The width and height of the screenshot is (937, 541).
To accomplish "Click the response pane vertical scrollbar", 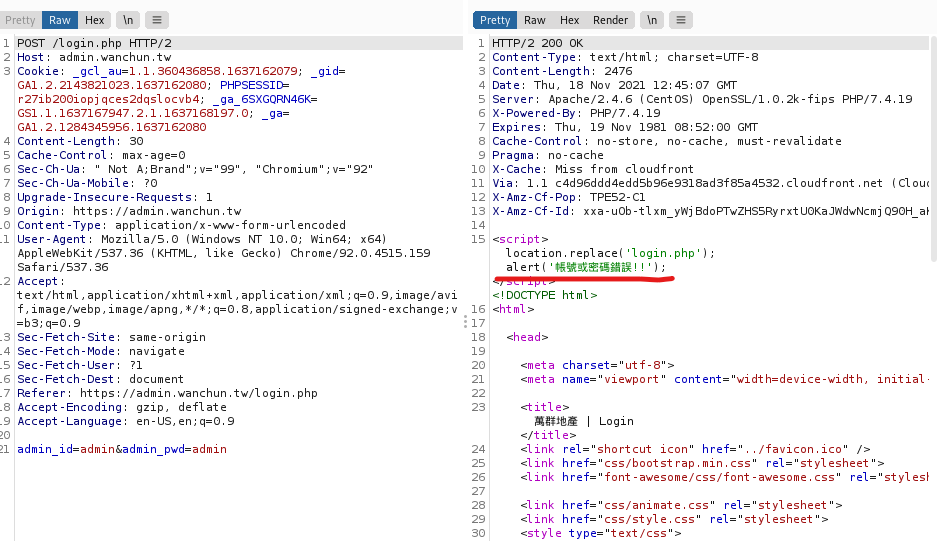I will pos(933,149).
